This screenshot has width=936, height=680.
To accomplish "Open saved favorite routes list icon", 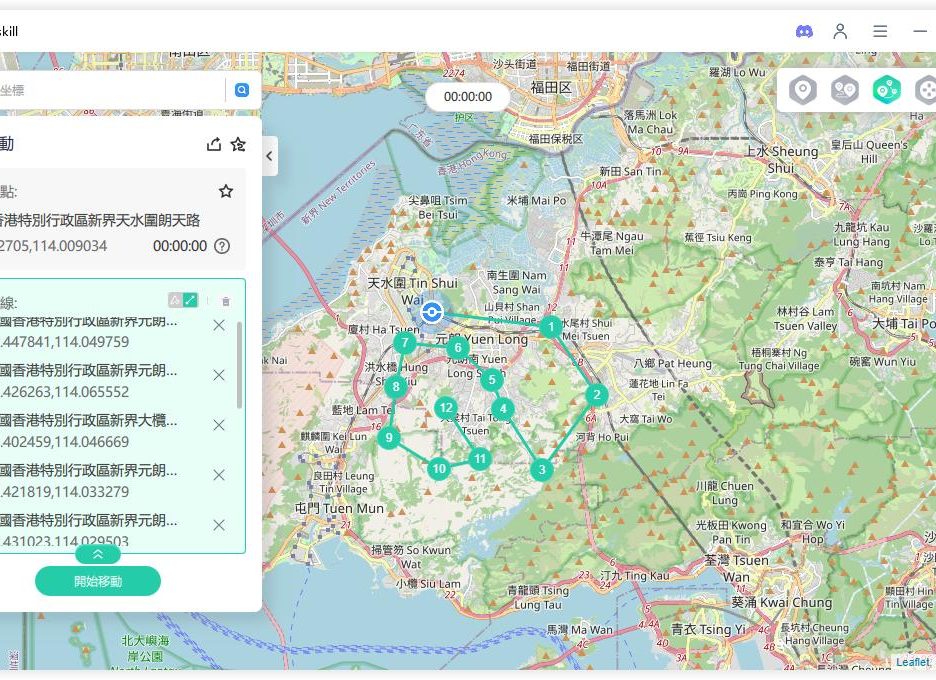I will tap(238, 144).
